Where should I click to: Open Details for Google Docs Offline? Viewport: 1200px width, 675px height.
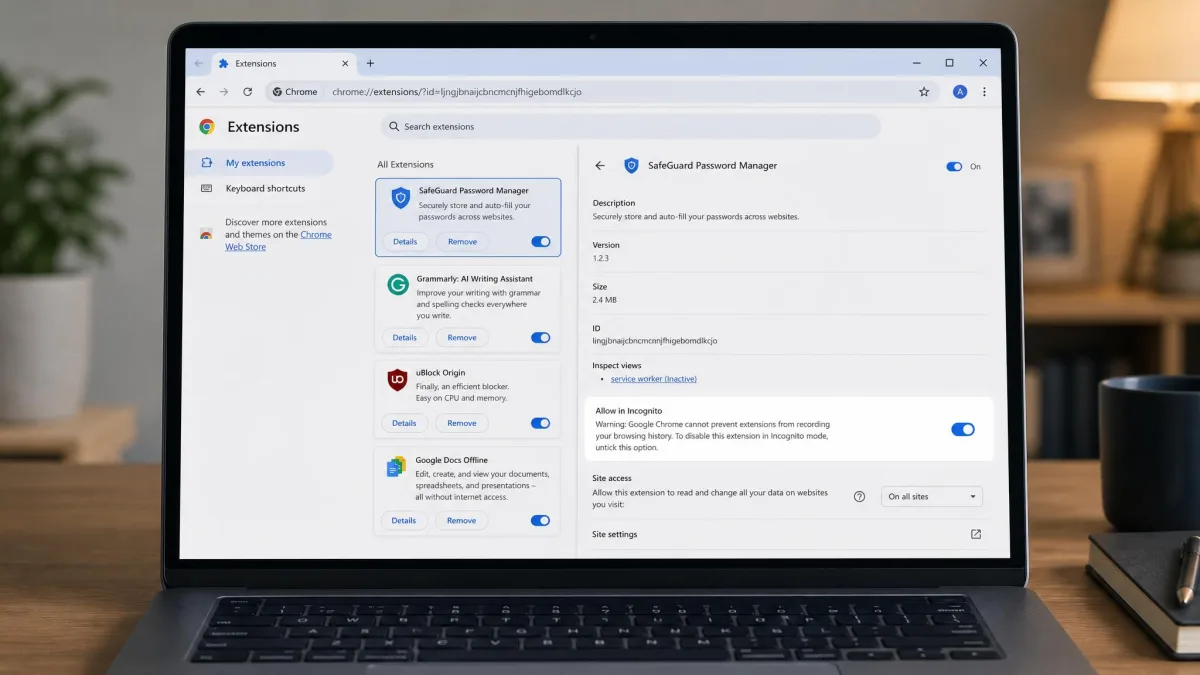coord(404,521)
